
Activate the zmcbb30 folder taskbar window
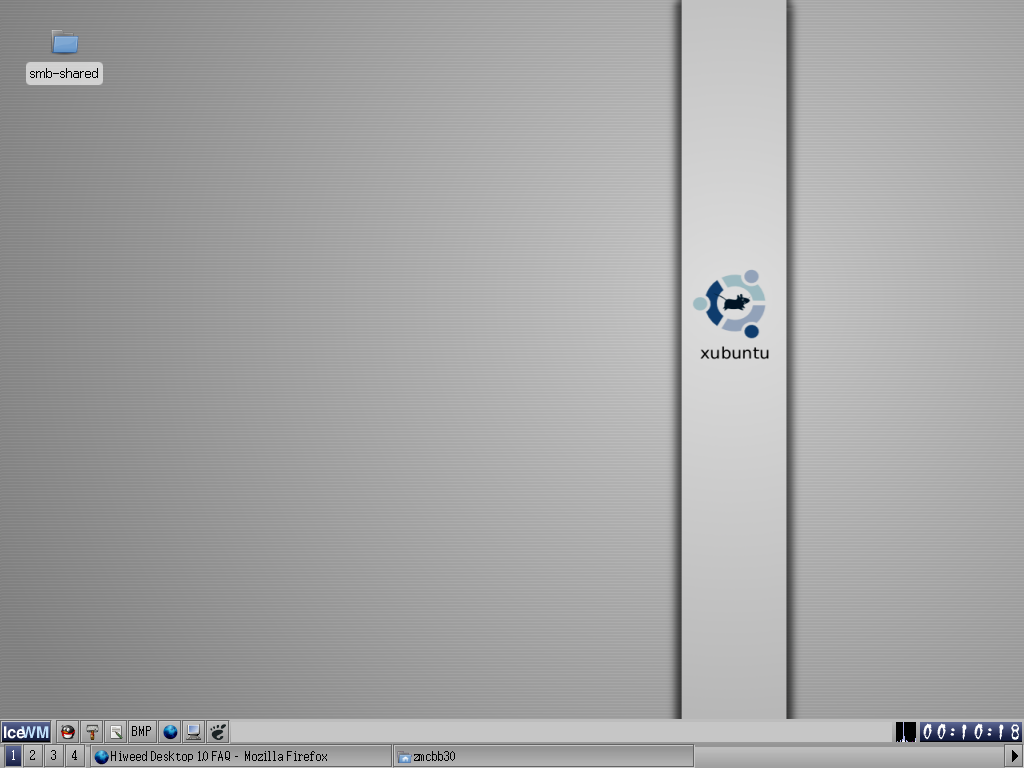coord(543,756)
